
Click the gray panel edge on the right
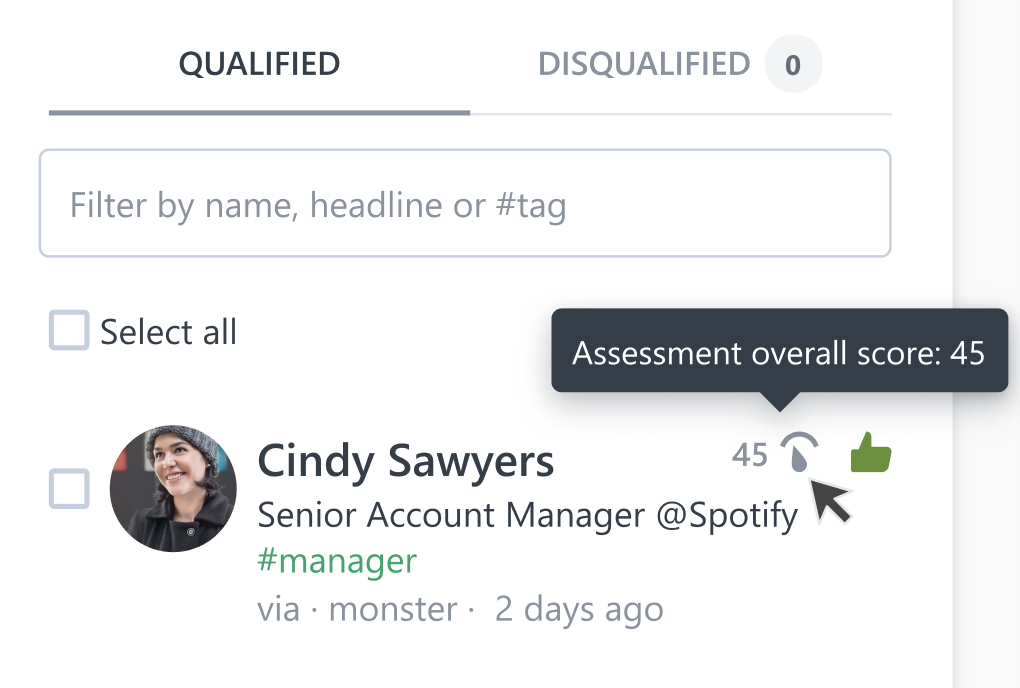[986, 344]
